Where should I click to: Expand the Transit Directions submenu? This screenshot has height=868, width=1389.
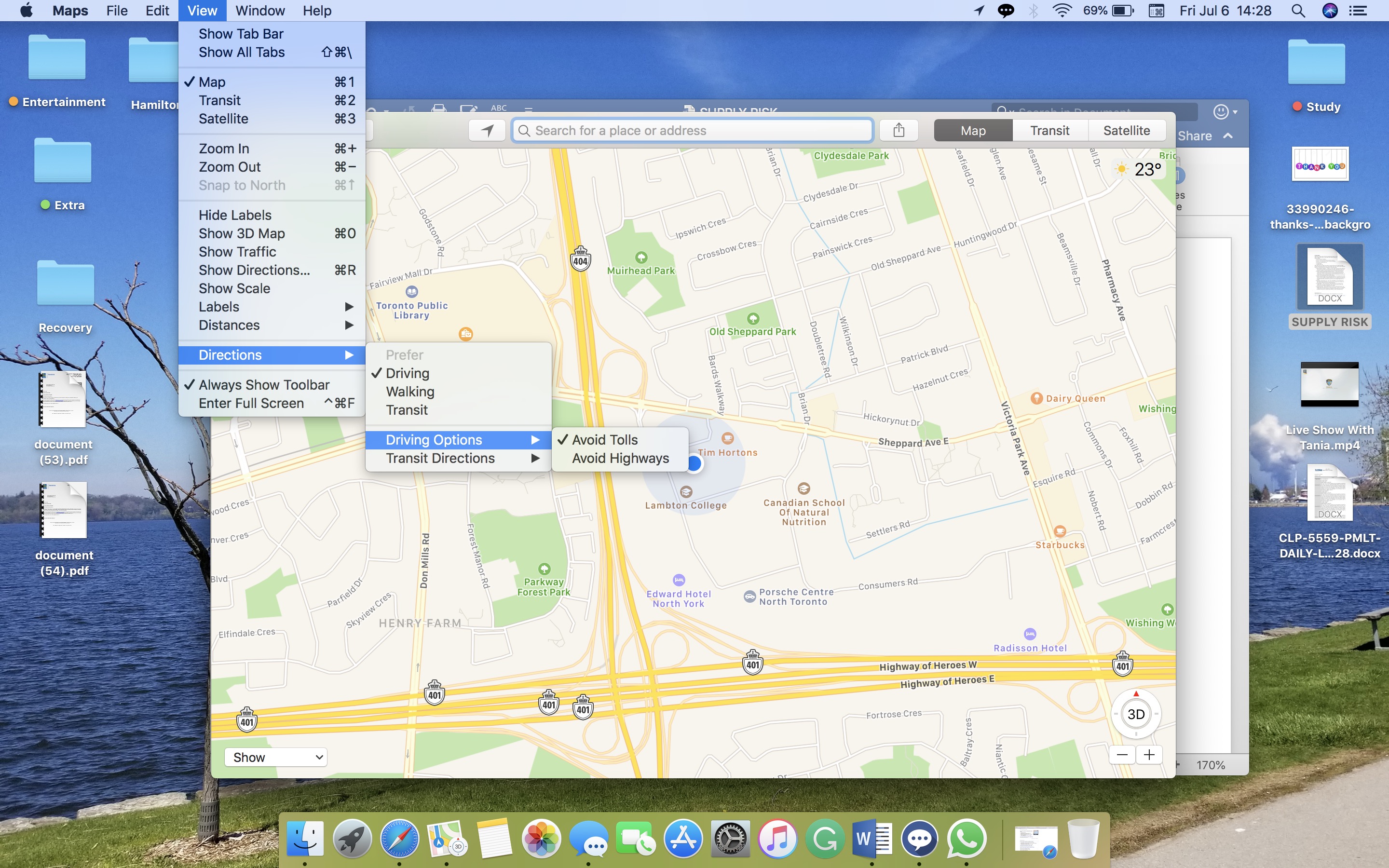pyautogui.click(x=440, y=458)
